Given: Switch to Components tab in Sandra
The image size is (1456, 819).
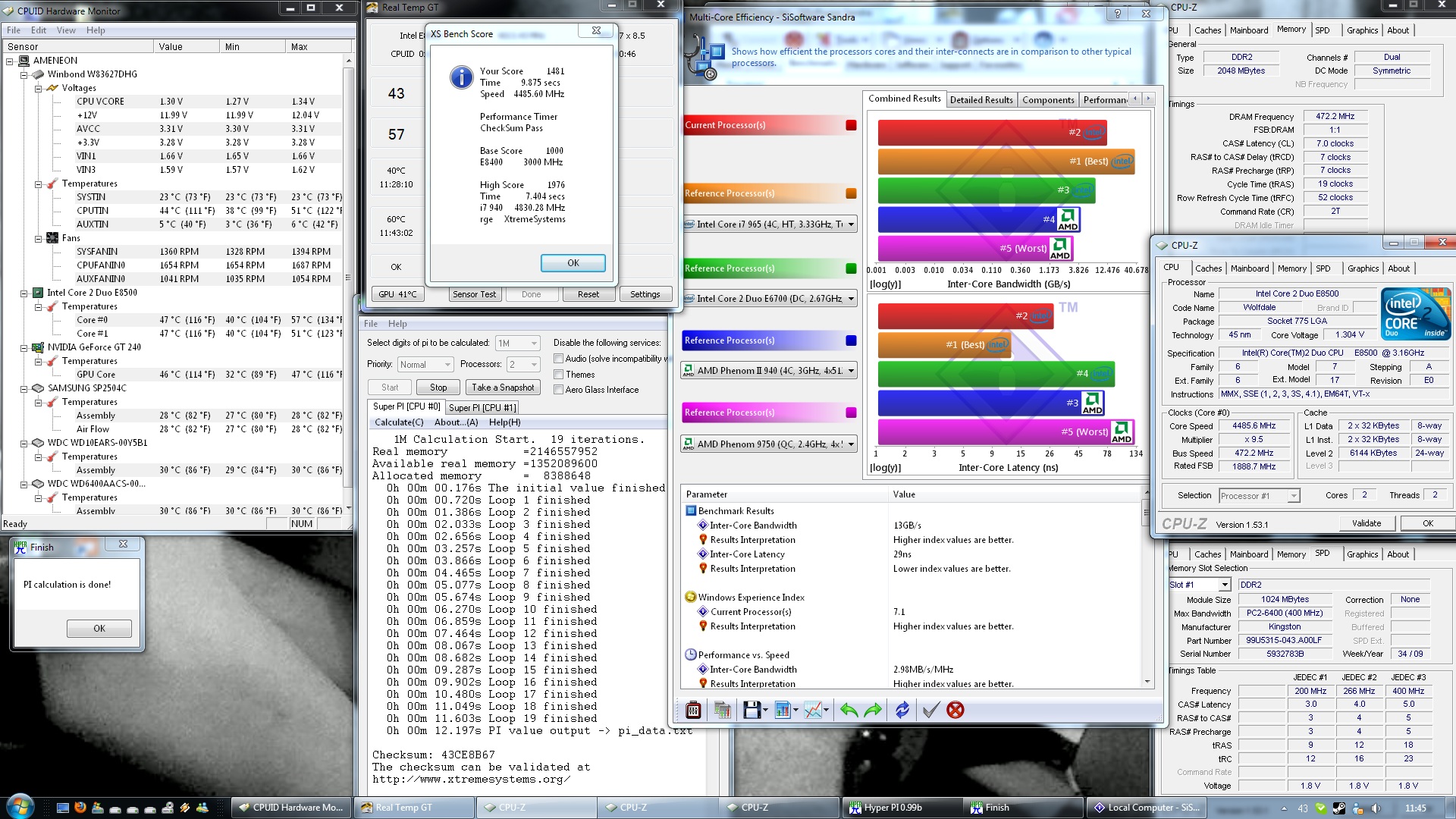Looking at the screenshot, I should coord(1048,99).
